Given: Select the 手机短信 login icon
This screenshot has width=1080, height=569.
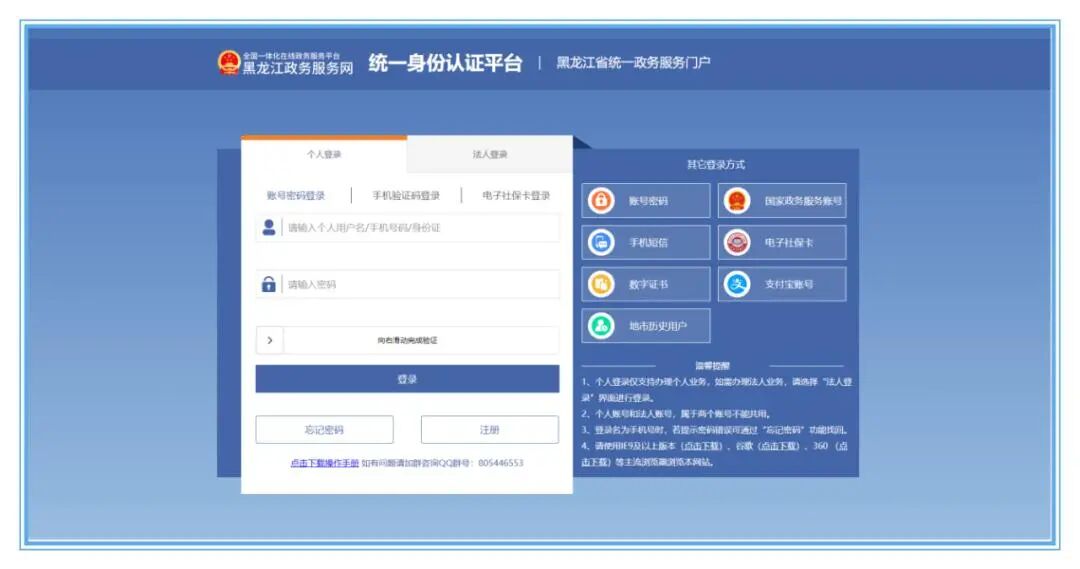Looking at the screenshot, I should pos(601,242).
